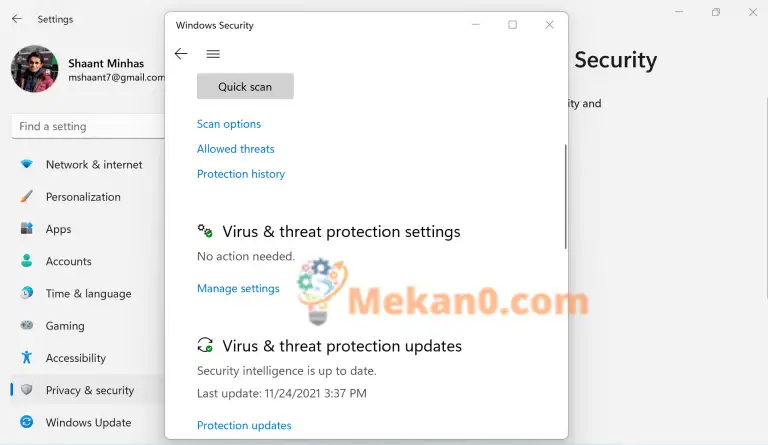Click the Personalization paintbrush icon
Screen dimensions: 768x445
26,196
